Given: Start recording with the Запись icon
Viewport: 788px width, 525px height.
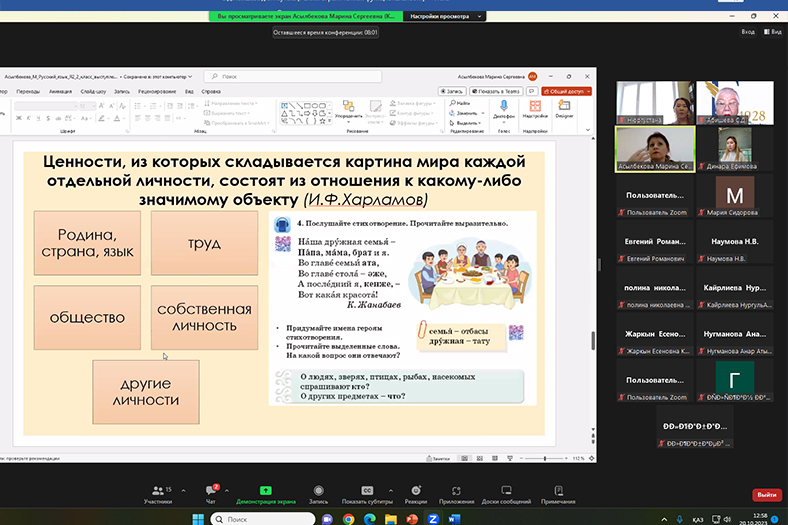Looking at the screenshot, I should (318, 491).
